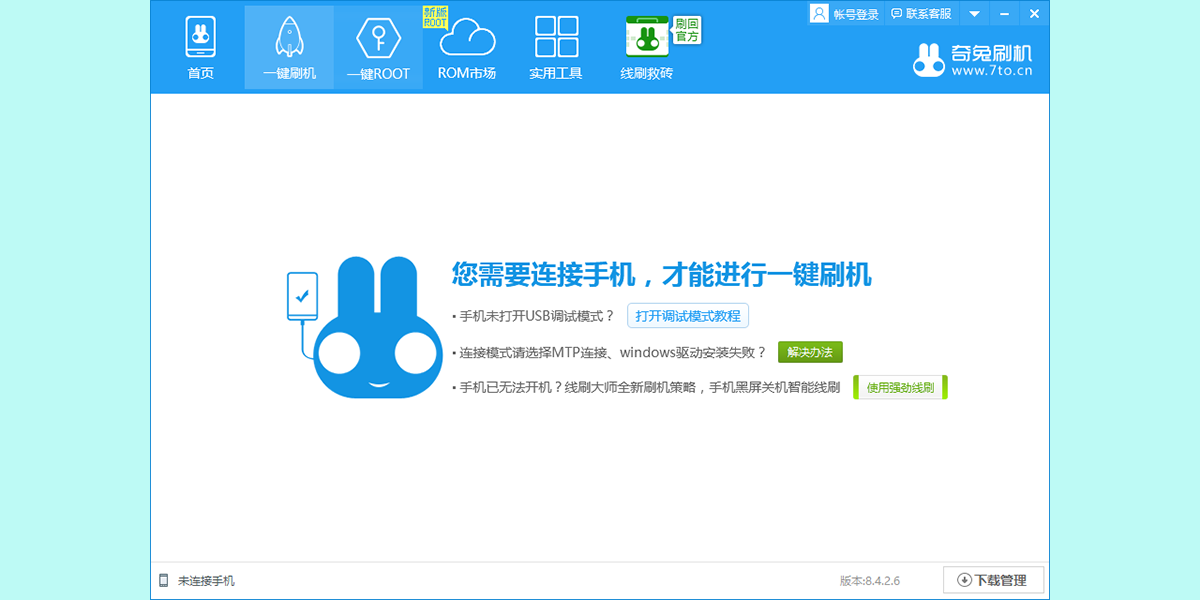
Task: Open the ROM市场 cloud icon
Action: [467, 38]
